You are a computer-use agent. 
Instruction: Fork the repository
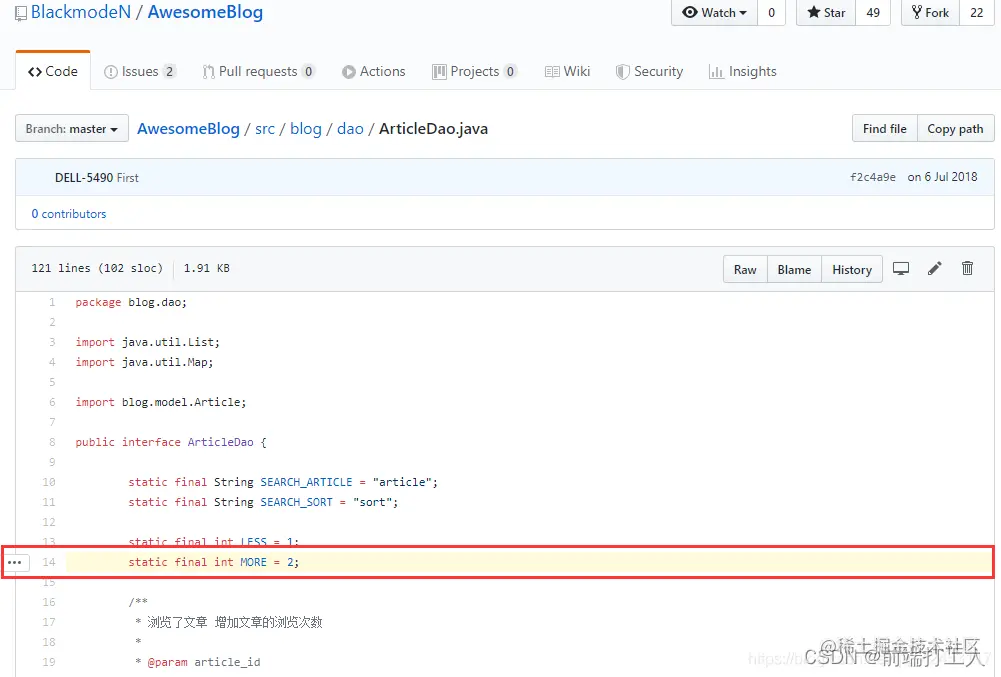[930, 13]
